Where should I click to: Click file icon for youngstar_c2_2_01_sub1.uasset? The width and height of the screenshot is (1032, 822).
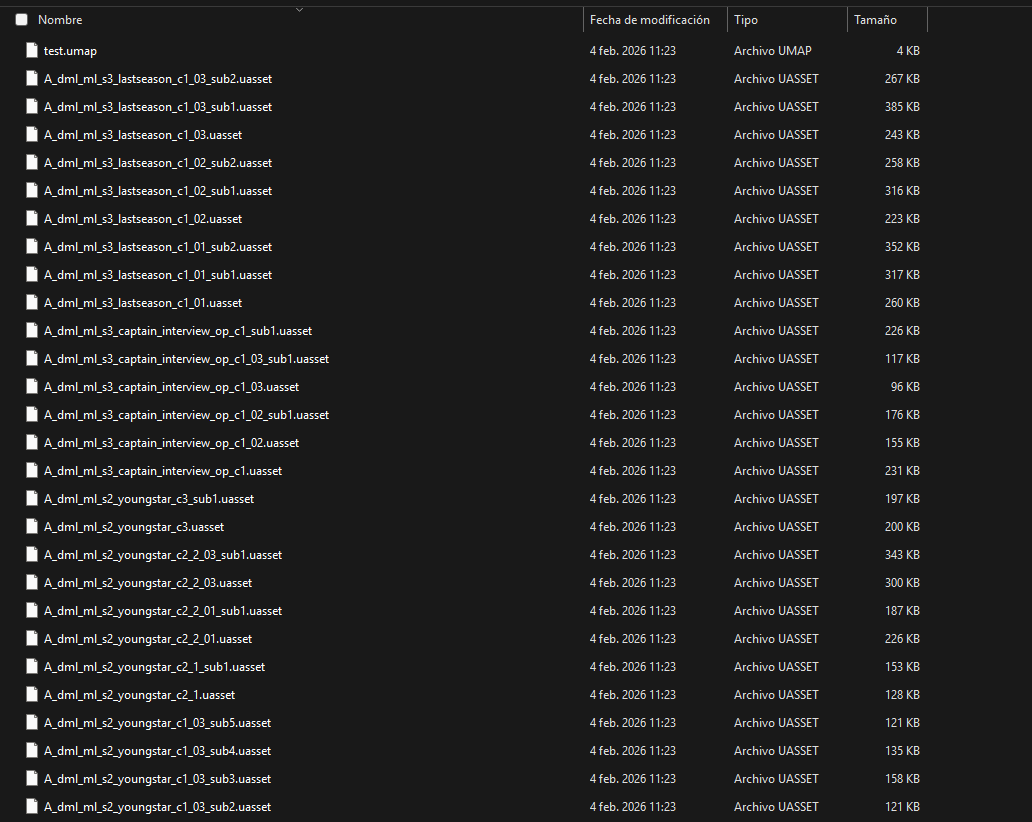[x=32, y=611]
